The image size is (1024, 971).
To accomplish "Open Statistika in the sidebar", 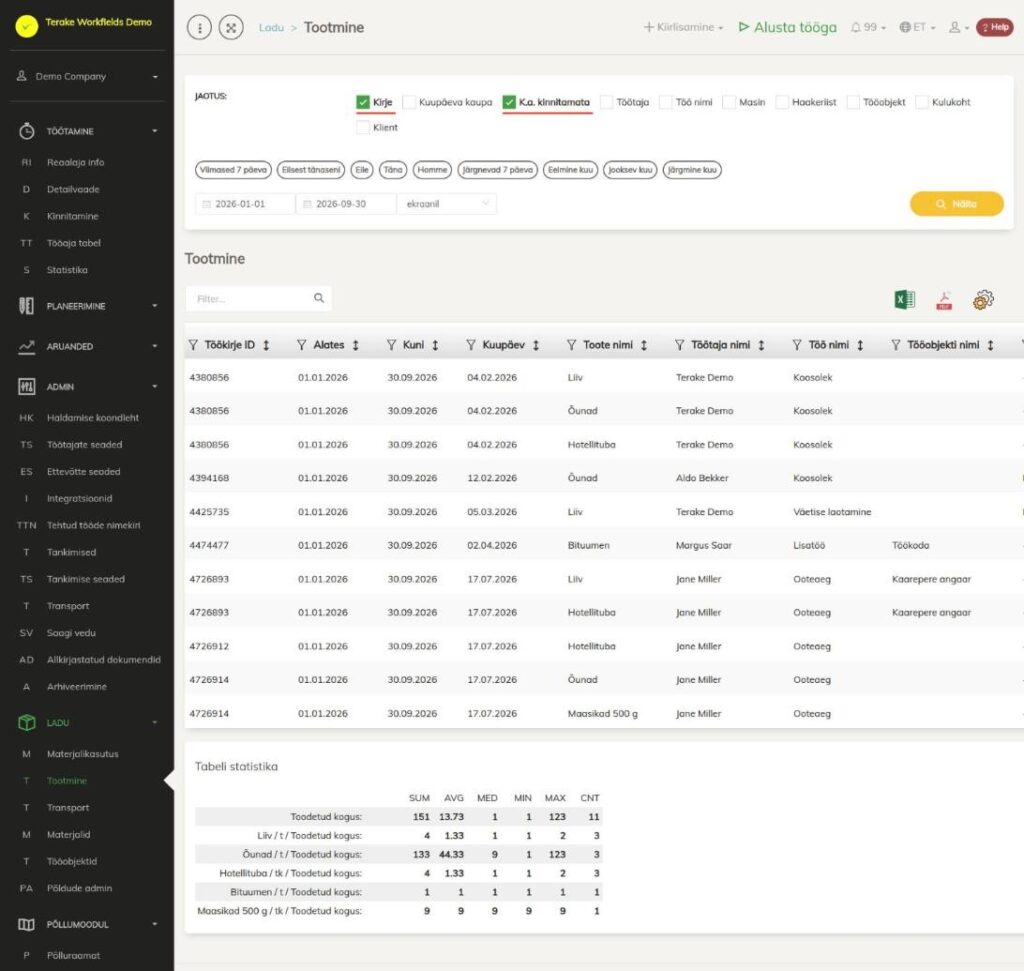I will (67, 270).
